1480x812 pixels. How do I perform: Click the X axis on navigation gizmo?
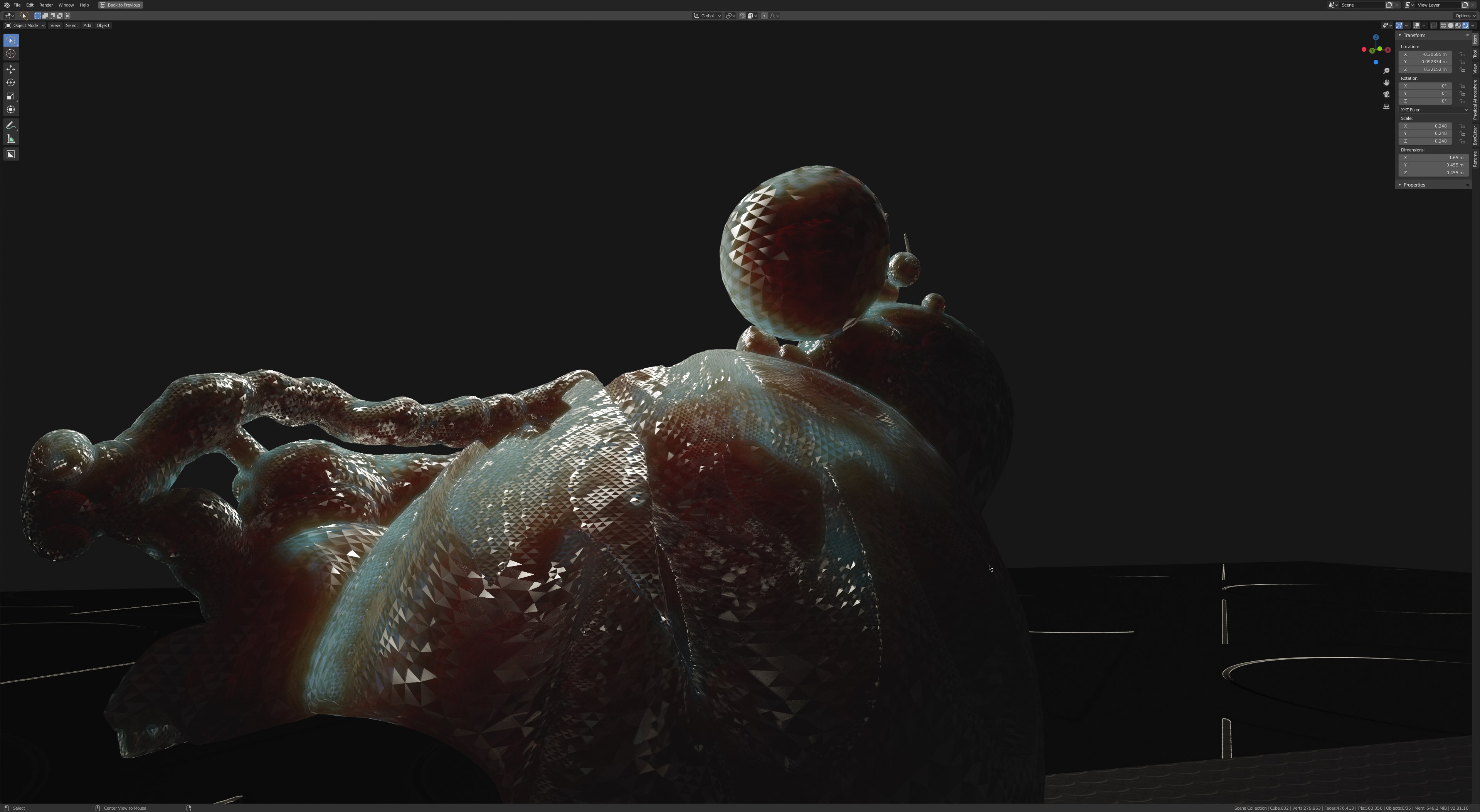pyautogui.click(x=1388, y=50)
